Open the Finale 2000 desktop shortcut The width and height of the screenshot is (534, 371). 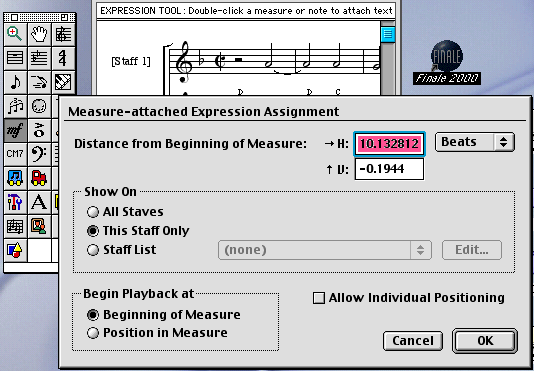tap(446, 62)
